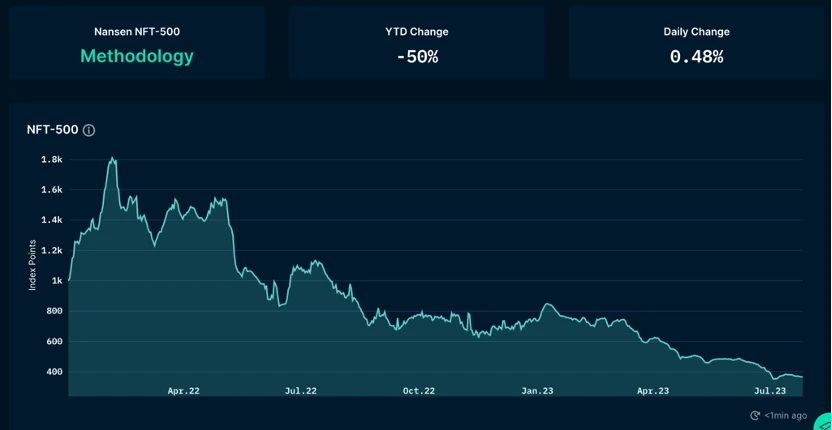The image size is (832, 430).
Task: Click the chart line's highest peak near 1.8k
Action: pos(112,158)
